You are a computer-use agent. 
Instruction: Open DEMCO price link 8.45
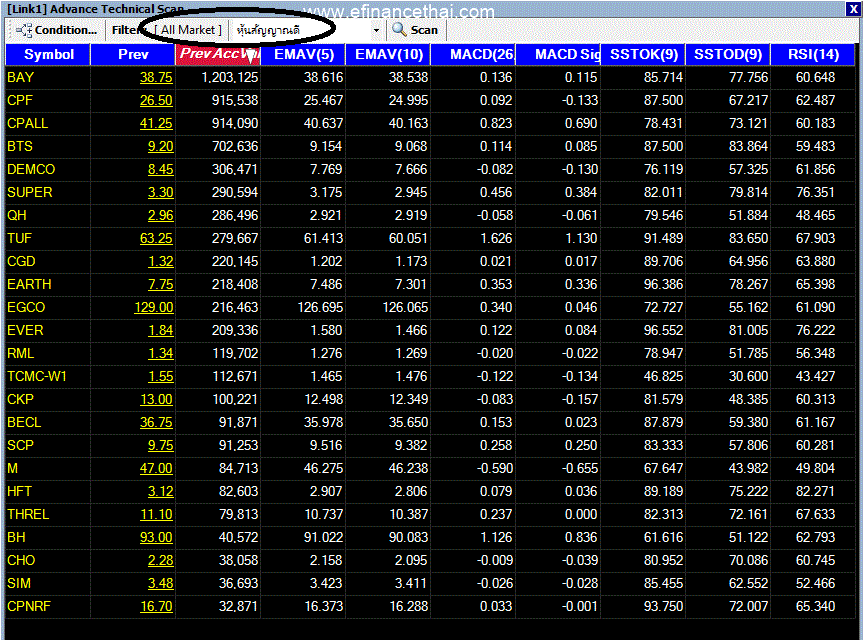pyautogui.click(x=160, y=170)
